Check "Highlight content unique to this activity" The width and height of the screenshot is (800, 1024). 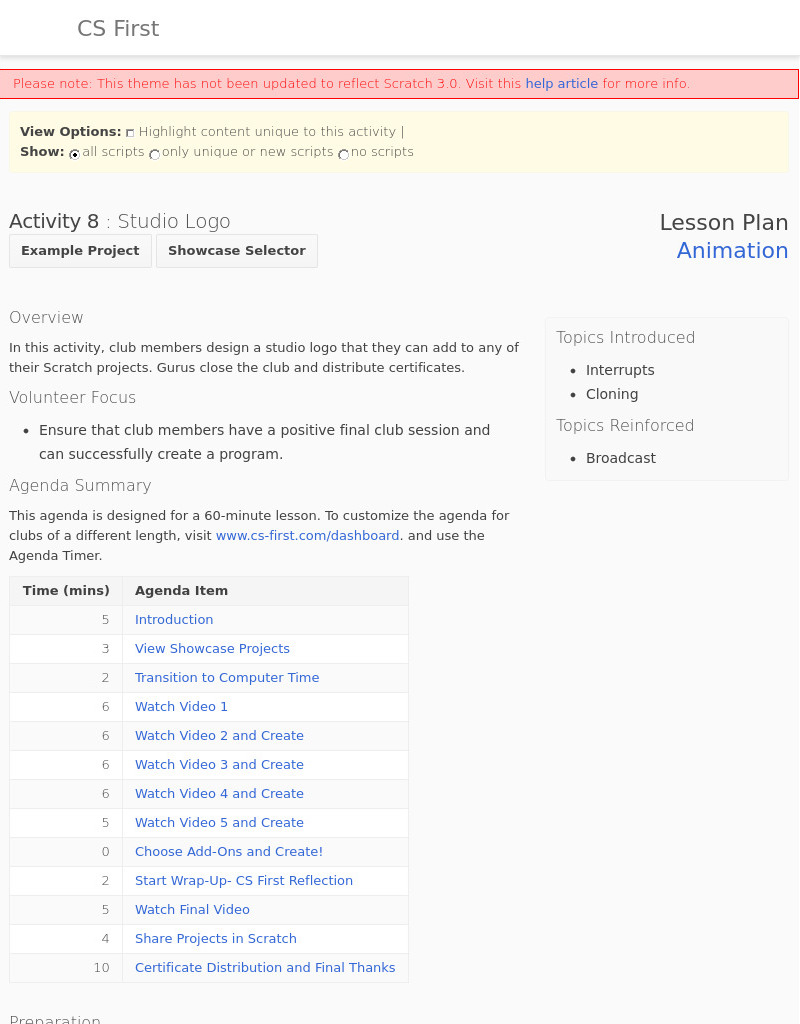point(130,132)
